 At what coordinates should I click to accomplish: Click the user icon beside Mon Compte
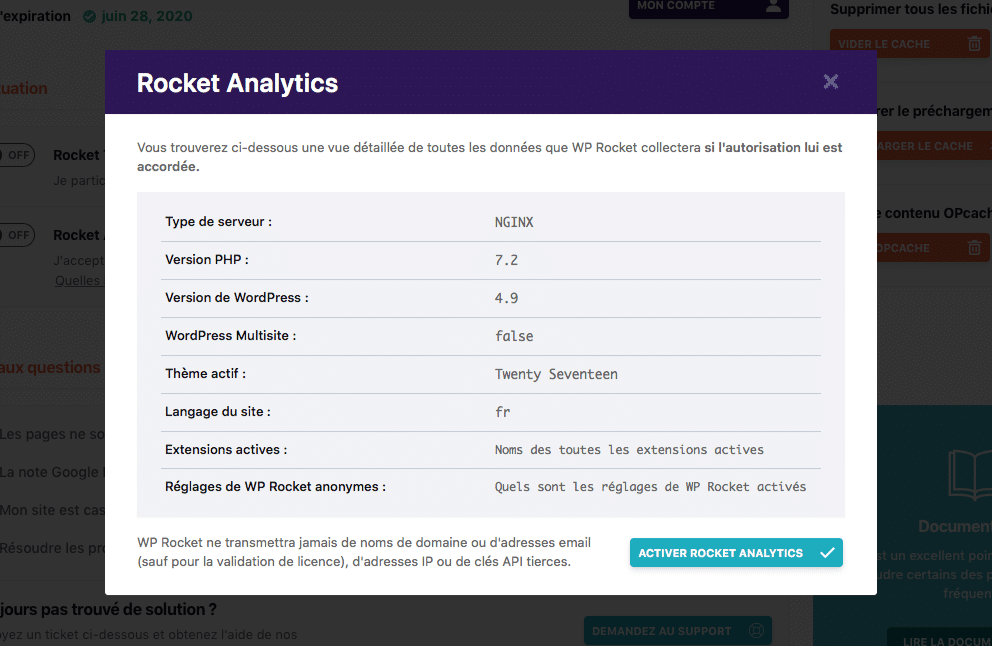coord(772,6)
